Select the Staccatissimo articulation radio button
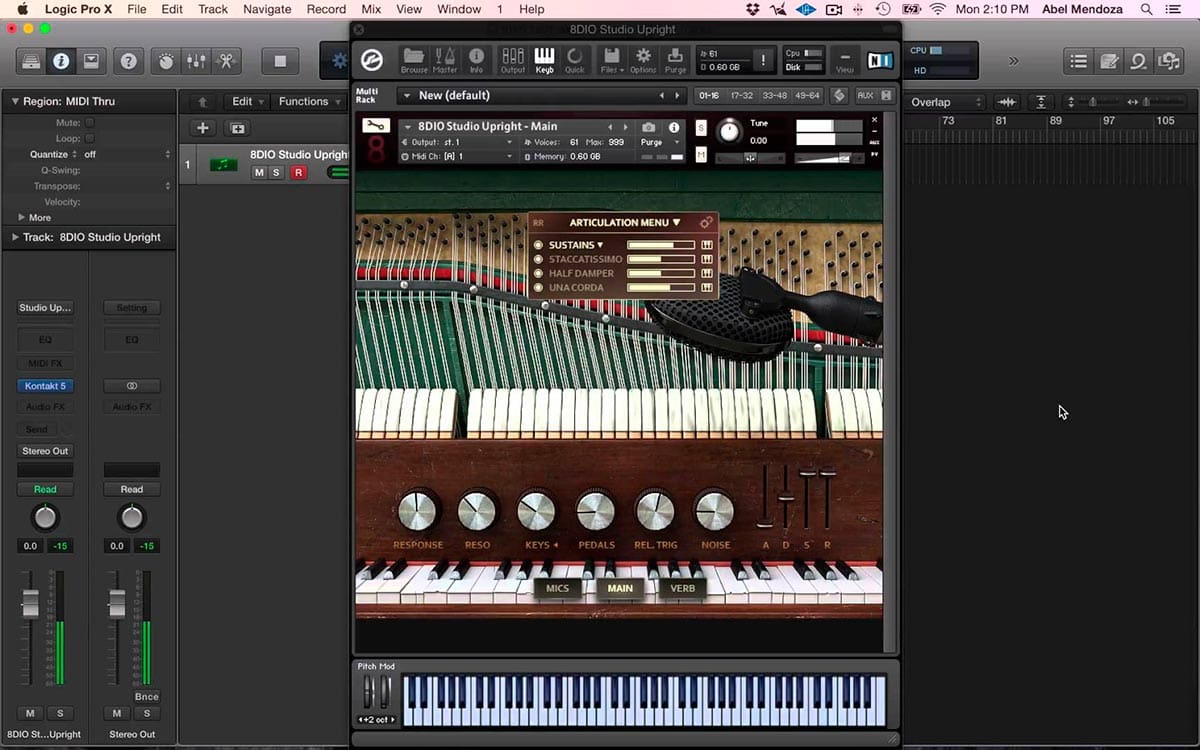Viewport: 1200px width, 750px height. (x=539, y=259)
